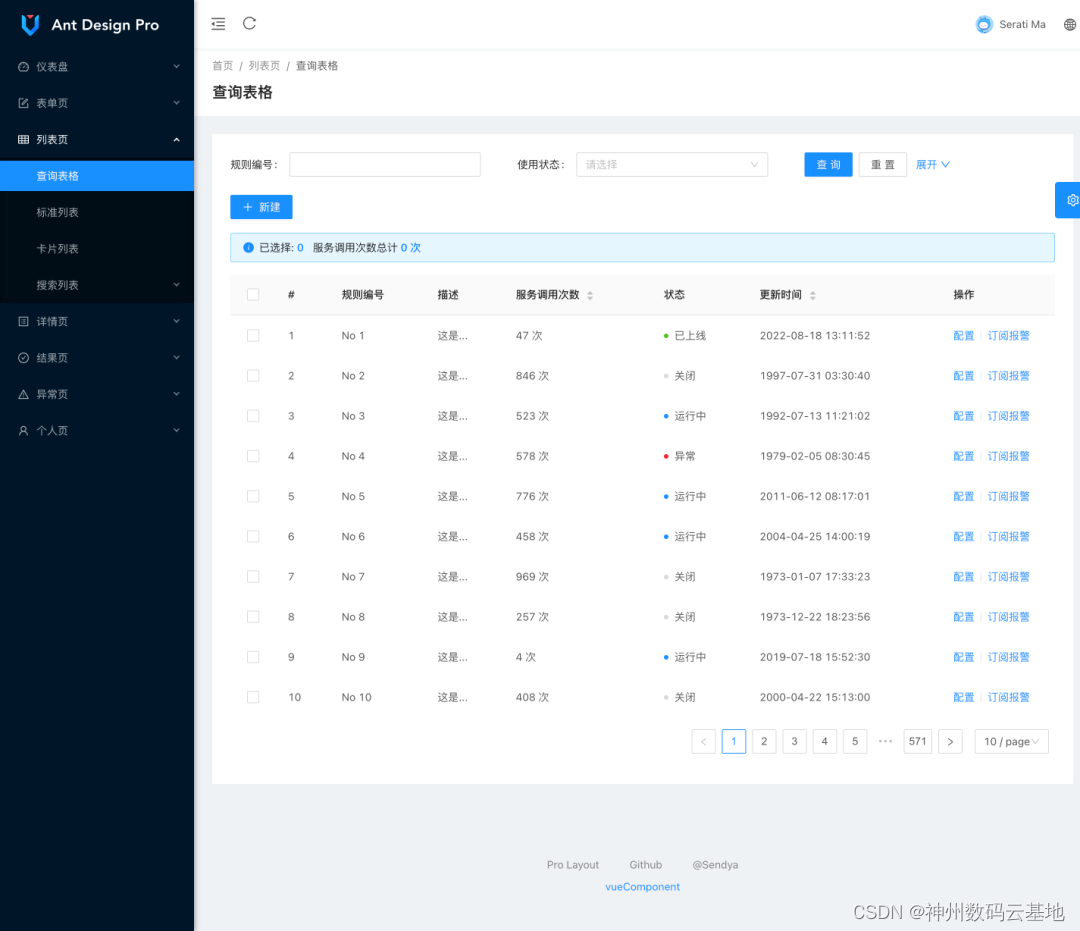The height and width of the screenshot is (931, 1080).
Task: Click the Serati Ma user avatar
Action: tap(984, 24)
